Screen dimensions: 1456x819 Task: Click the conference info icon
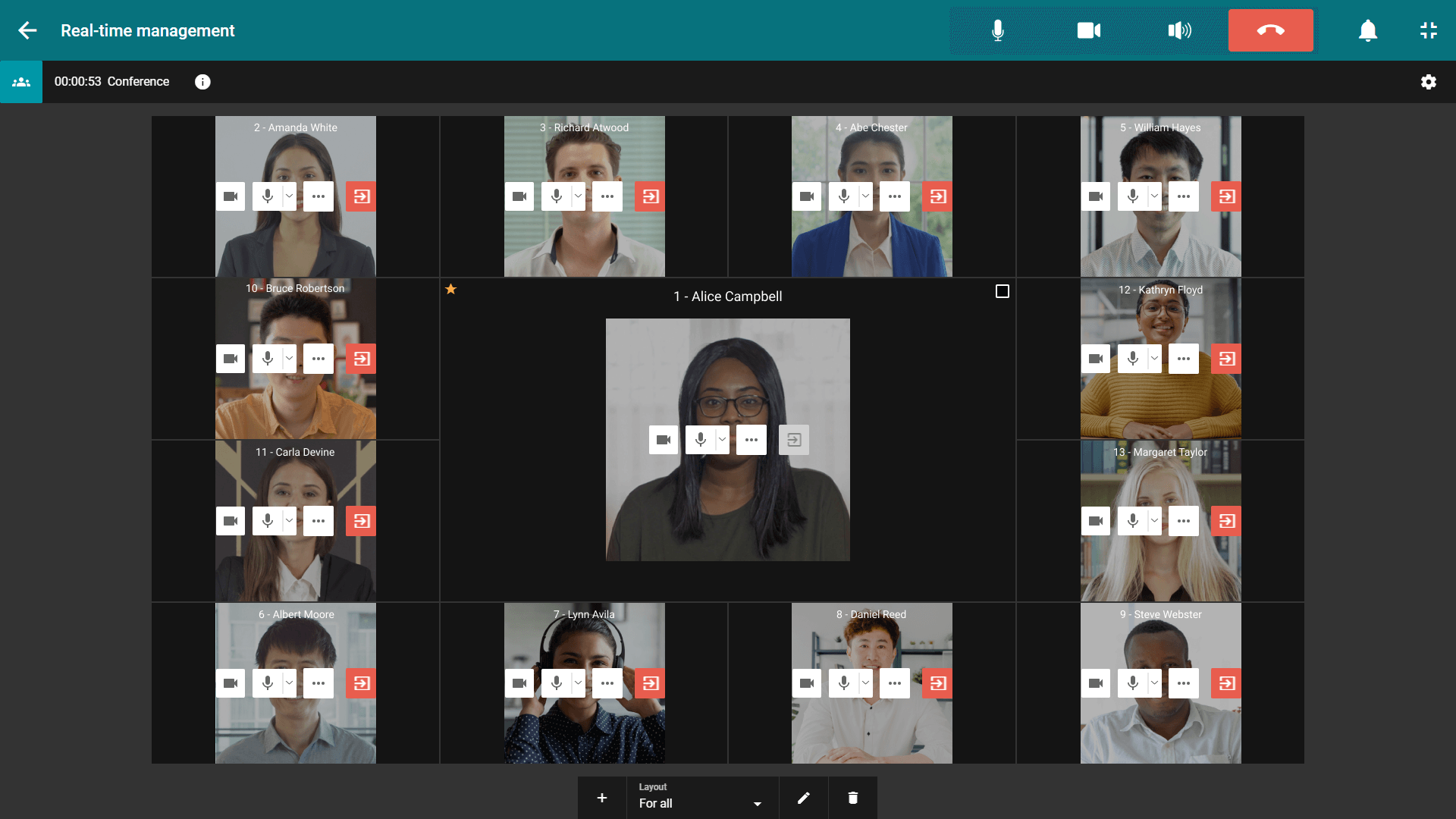(202, 82)
